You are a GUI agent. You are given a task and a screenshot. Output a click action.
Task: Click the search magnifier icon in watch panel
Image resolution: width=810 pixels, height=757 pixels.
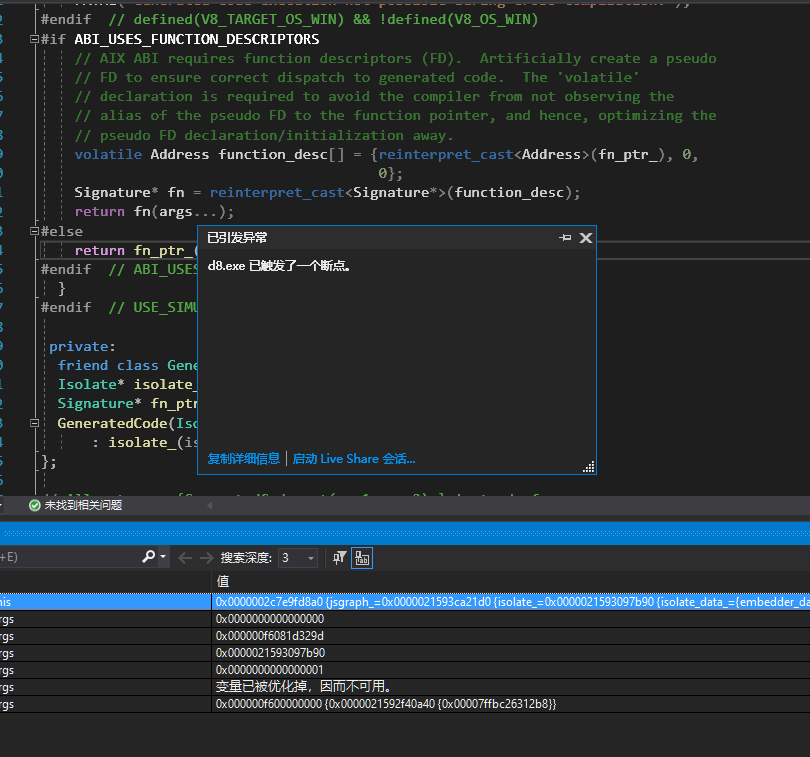(148, 557)
